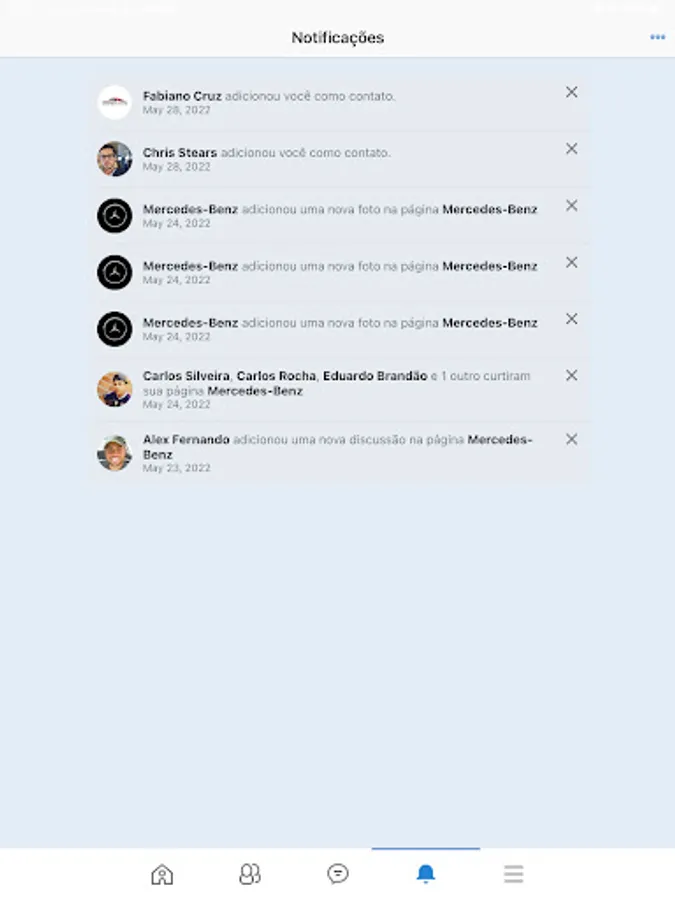Dismiss the third Mercedes-Benz photo notification
Image resolution: width=675 pixels, height=900 pixels.
[571, 319]
